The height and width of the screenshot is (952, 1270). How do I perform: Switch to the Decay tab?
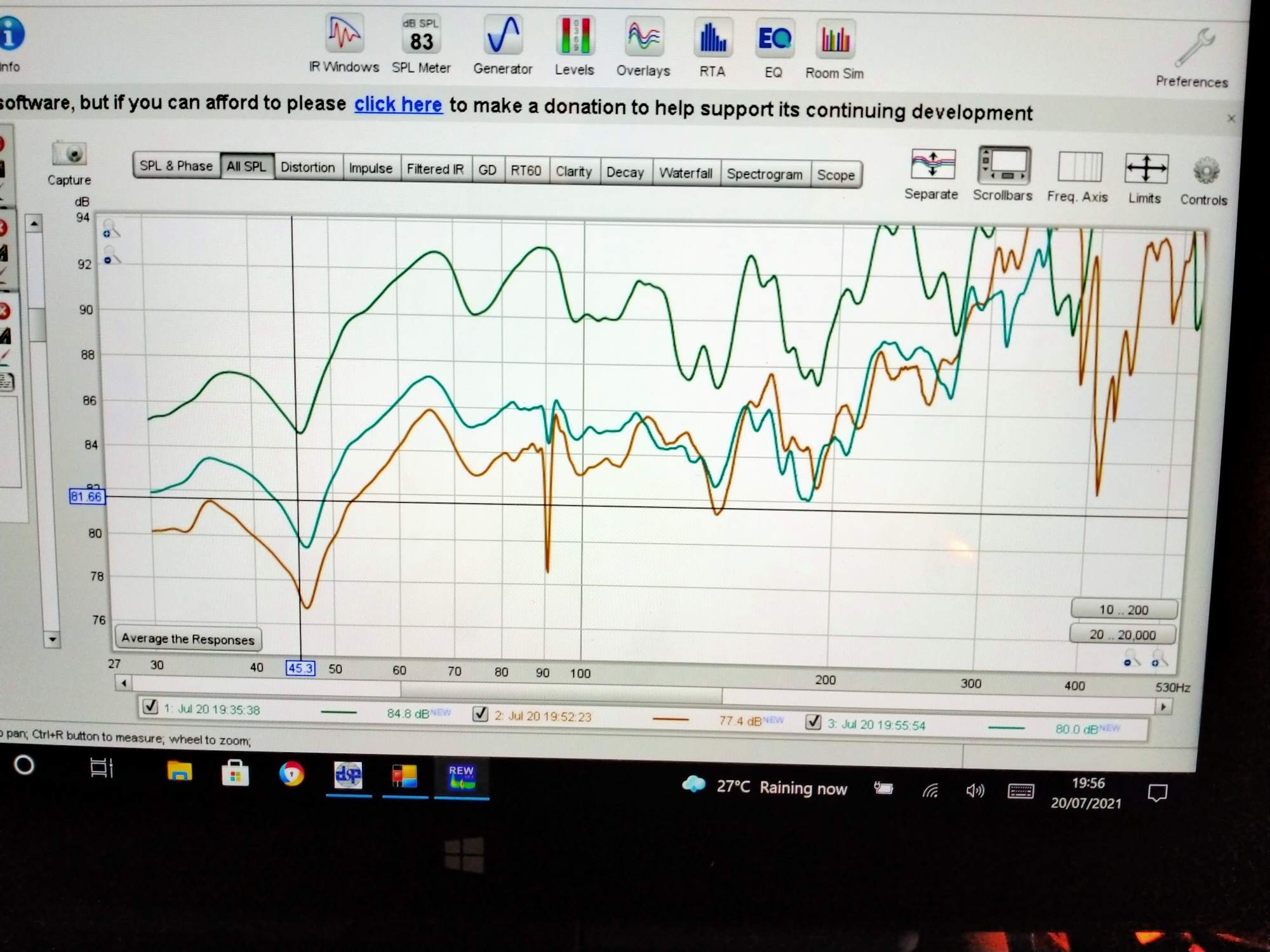[x=625, y=172]
